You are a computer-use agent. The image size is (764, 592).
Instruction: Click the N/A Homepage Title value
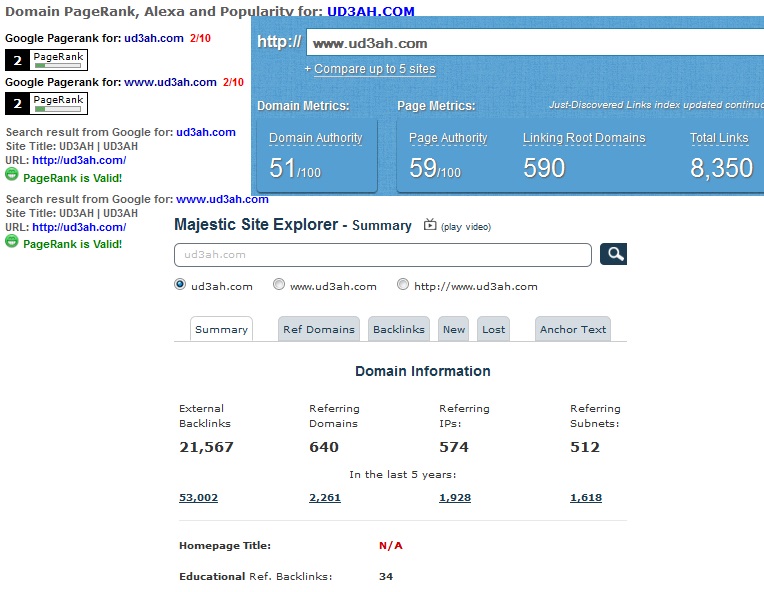tap(391, 546)
